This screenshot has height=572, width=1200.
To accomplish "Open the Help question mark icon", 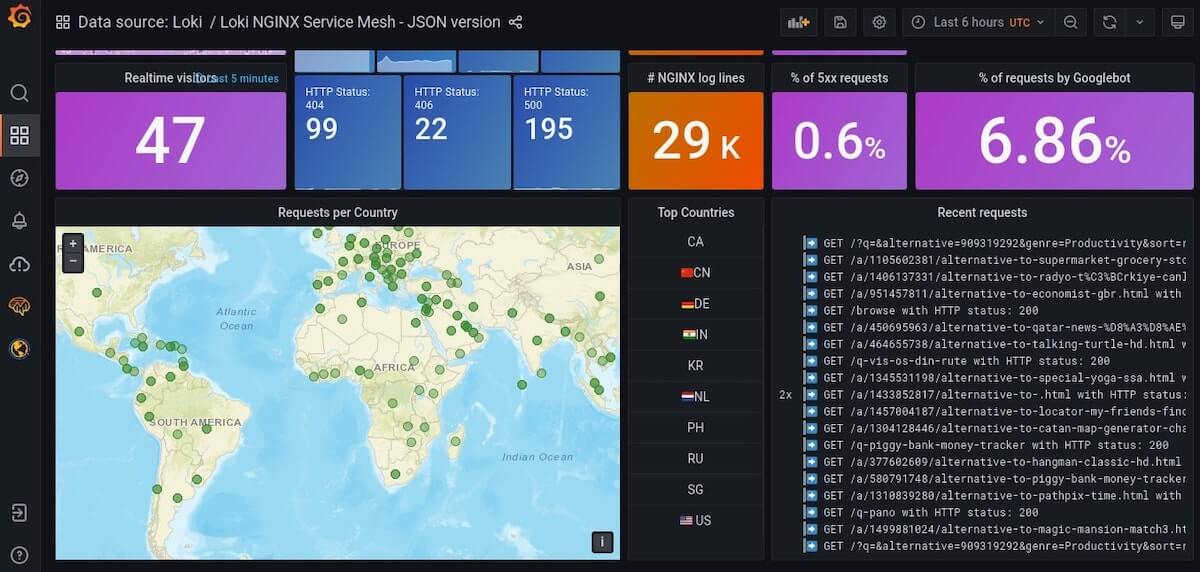I will (19, 555).
